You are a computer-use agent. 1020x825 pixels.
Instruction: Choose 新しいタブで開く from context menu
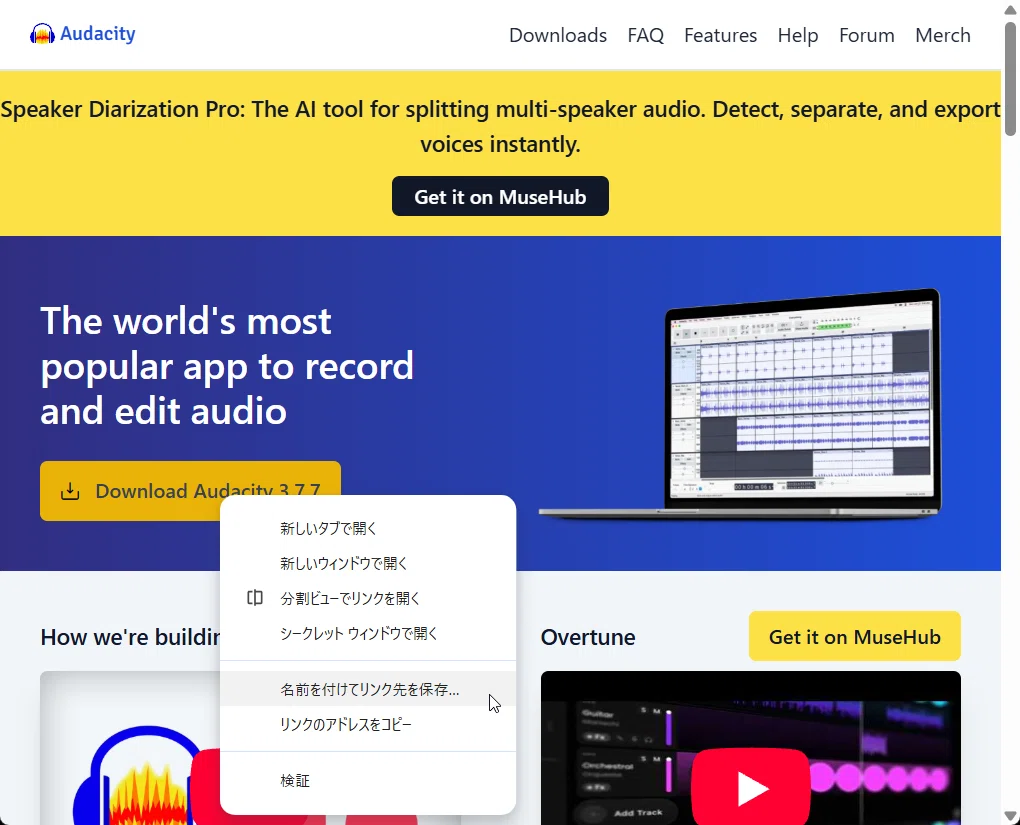368,528
